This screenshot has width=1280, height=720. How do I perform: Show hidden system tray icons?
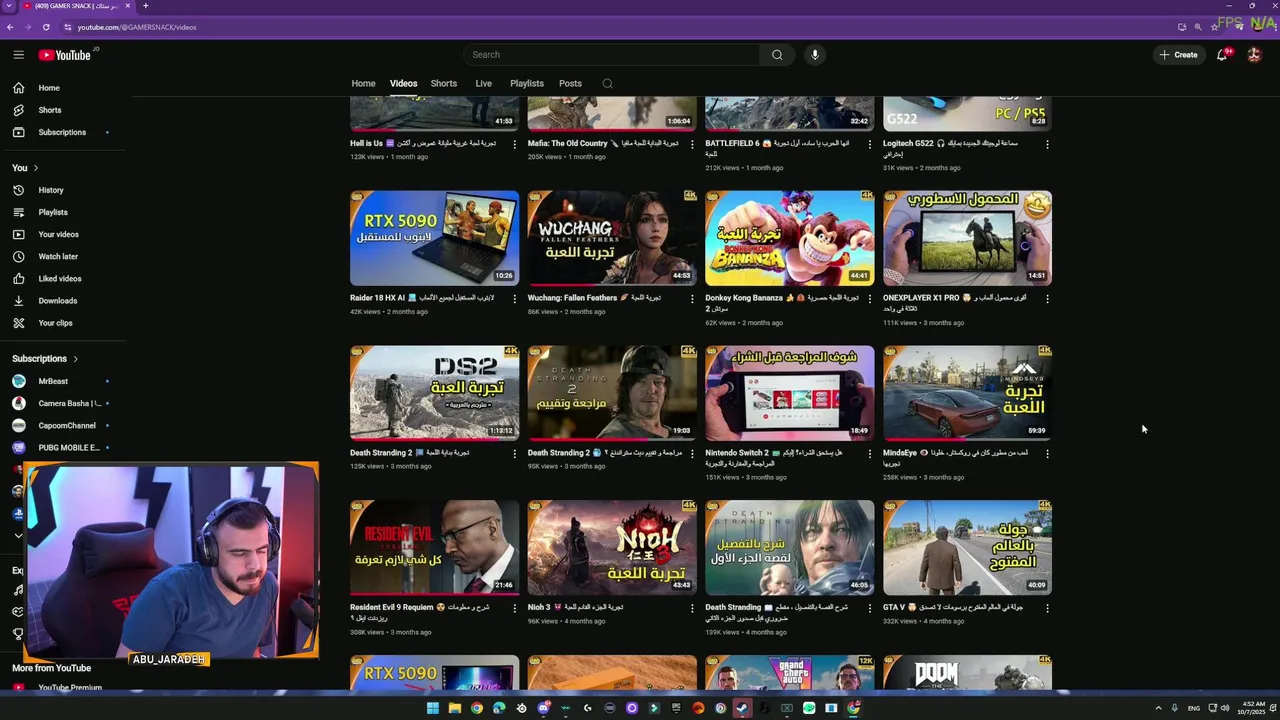point(1159,708)
